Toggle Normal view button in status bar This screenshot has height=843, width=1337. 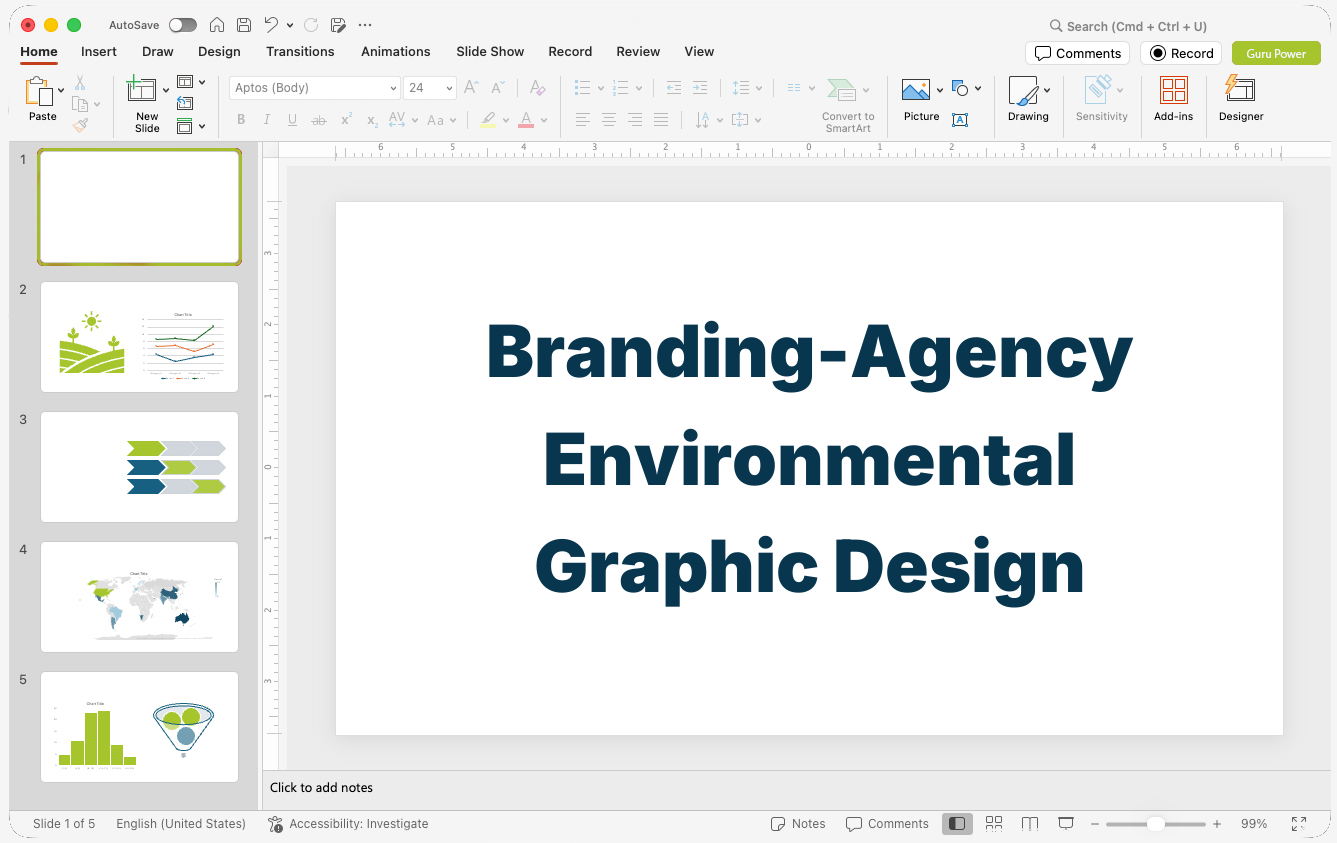coord(957,824)
